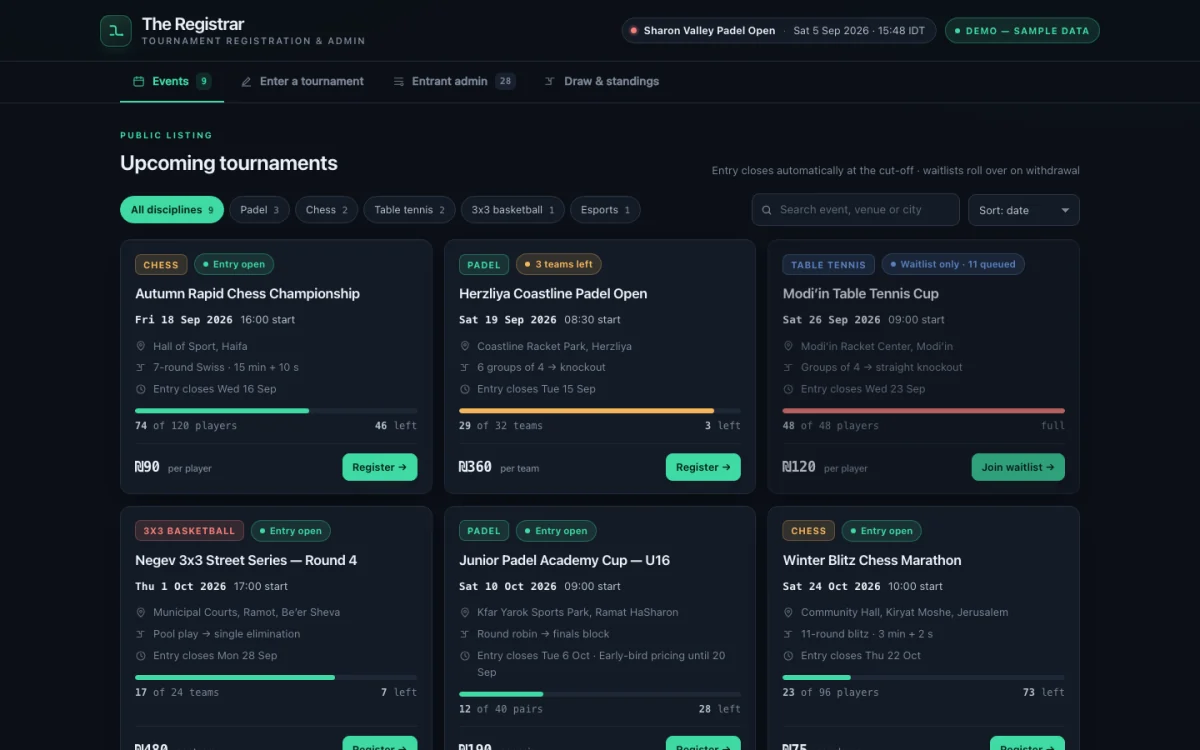
Task: Click the '₪360' per team price
Action: (x=475, y=467)
